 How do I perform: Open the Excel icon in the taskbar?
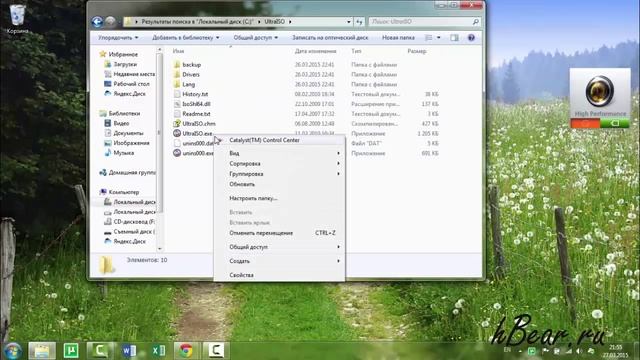coord(158,351)
